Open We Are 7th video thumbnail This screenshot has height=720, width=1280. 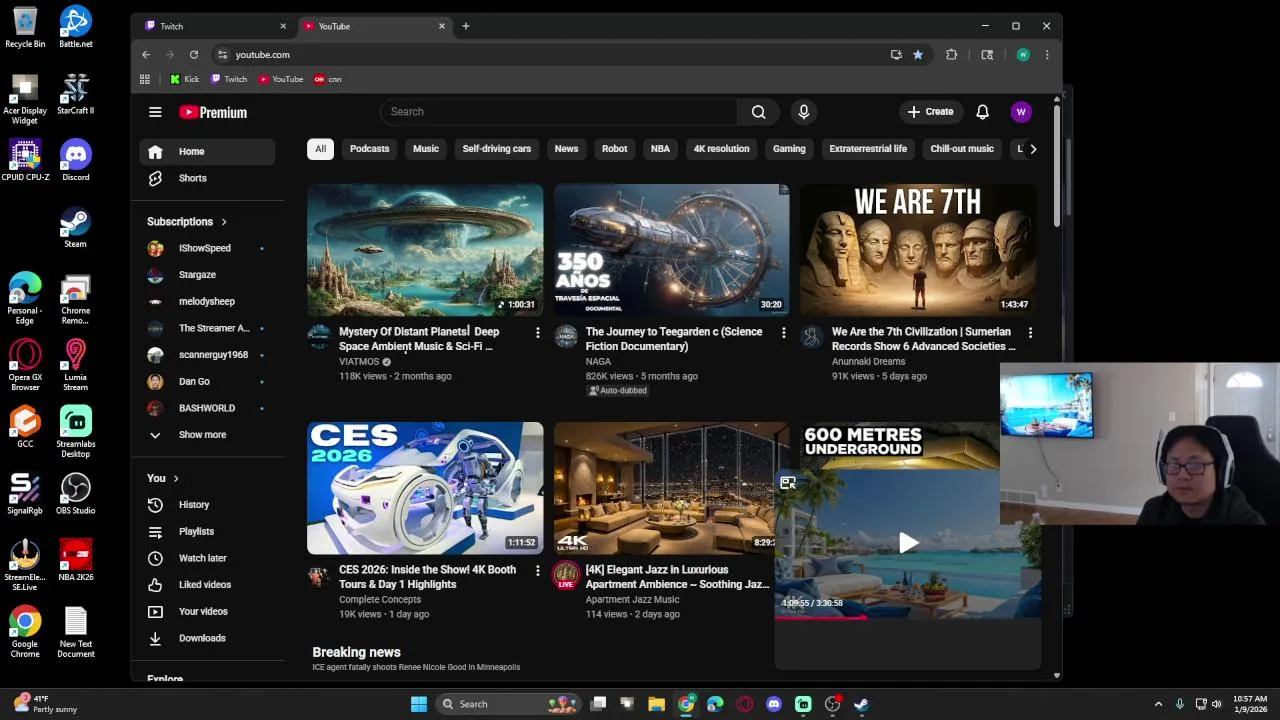[x=918, y=250]
